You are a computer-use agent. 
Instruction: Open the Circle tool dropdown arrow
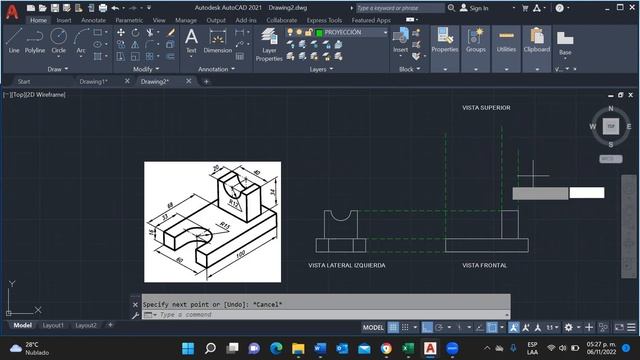58,57
